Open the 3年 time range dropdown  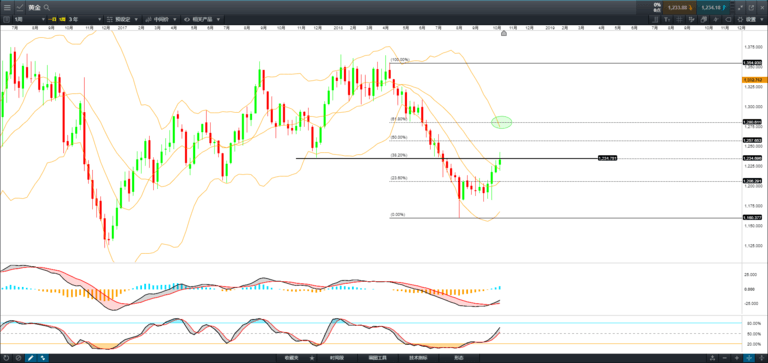pos(84,19)
